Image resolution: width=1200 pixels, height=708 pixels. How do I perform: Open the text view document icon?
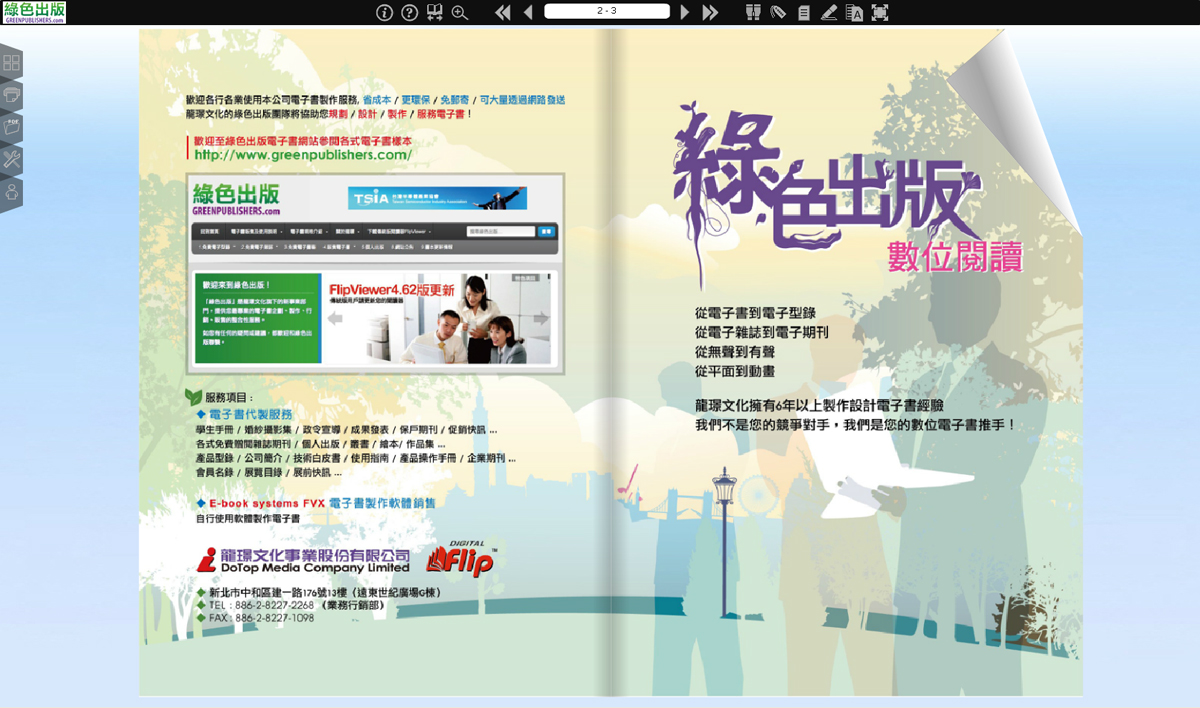854,13
